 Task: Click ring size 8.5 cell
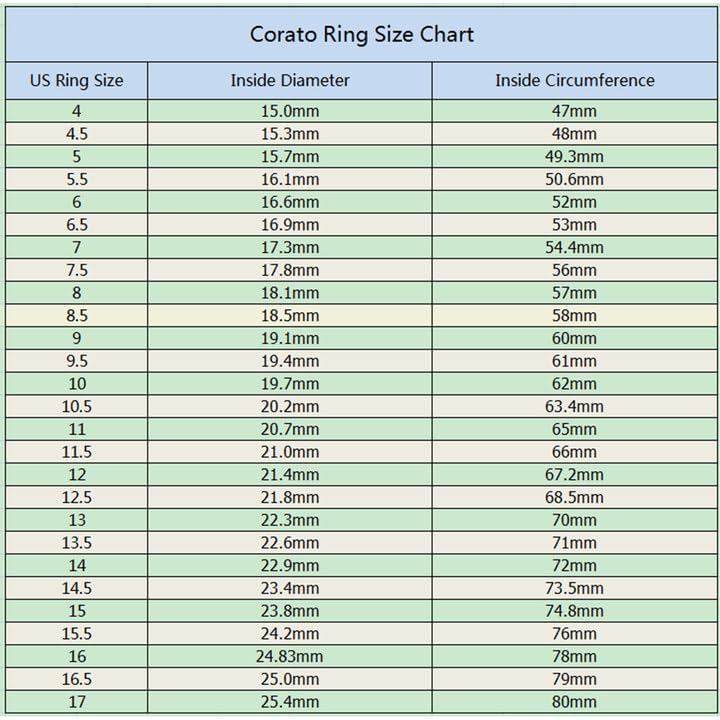click(x=77, y=315)
